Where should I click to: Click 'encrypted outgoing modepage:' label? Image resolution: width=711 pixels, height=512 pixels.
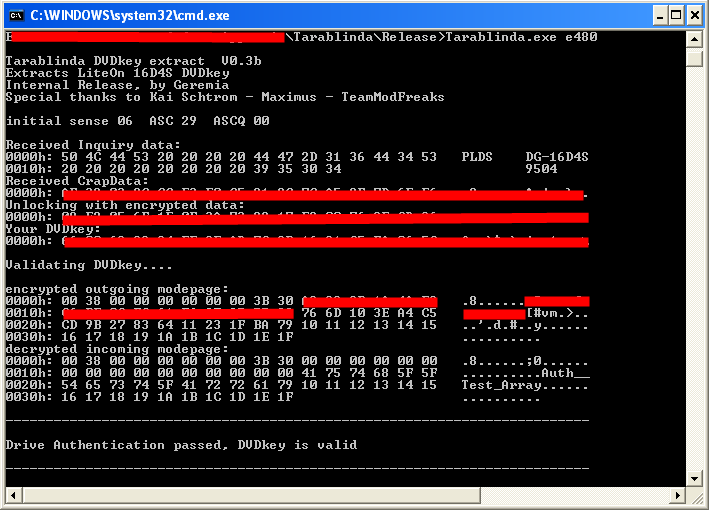117,289
